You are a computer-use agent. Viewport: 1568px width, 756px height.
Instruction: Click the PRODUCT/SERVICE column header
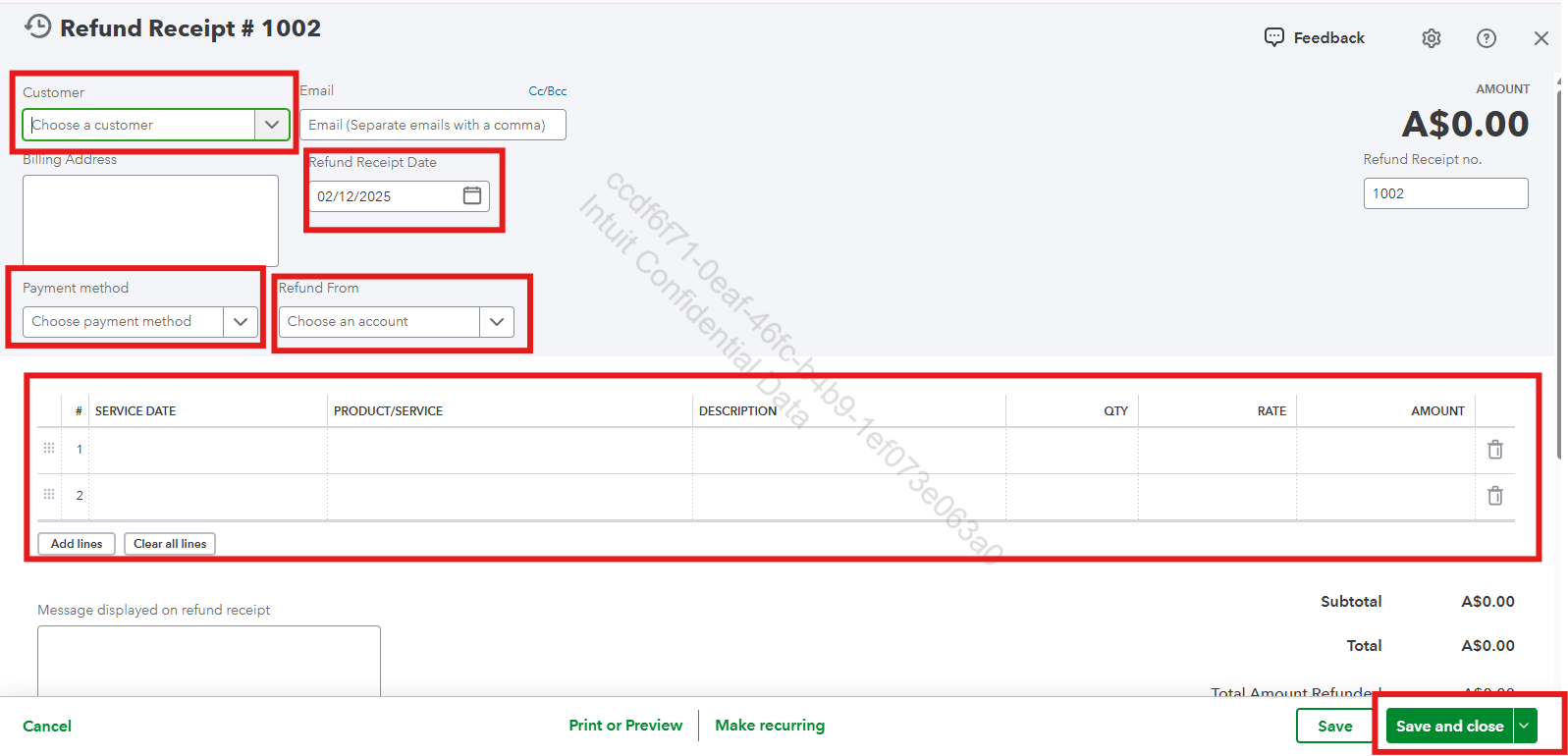point(388,411)
